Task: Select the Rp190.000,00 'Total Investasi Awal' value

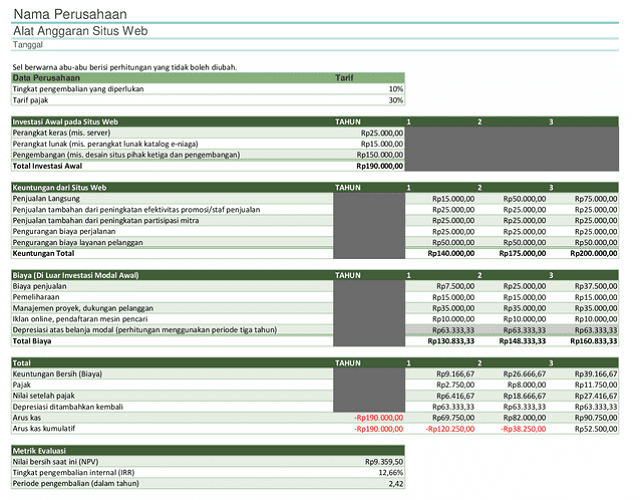Action: (x=380, y=166)
